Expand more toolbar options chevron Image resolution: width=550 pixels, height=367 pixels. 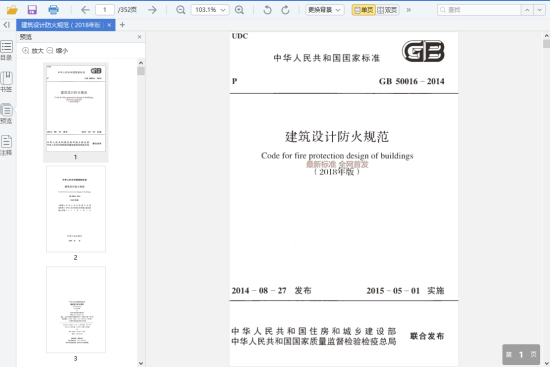(409, 10)
